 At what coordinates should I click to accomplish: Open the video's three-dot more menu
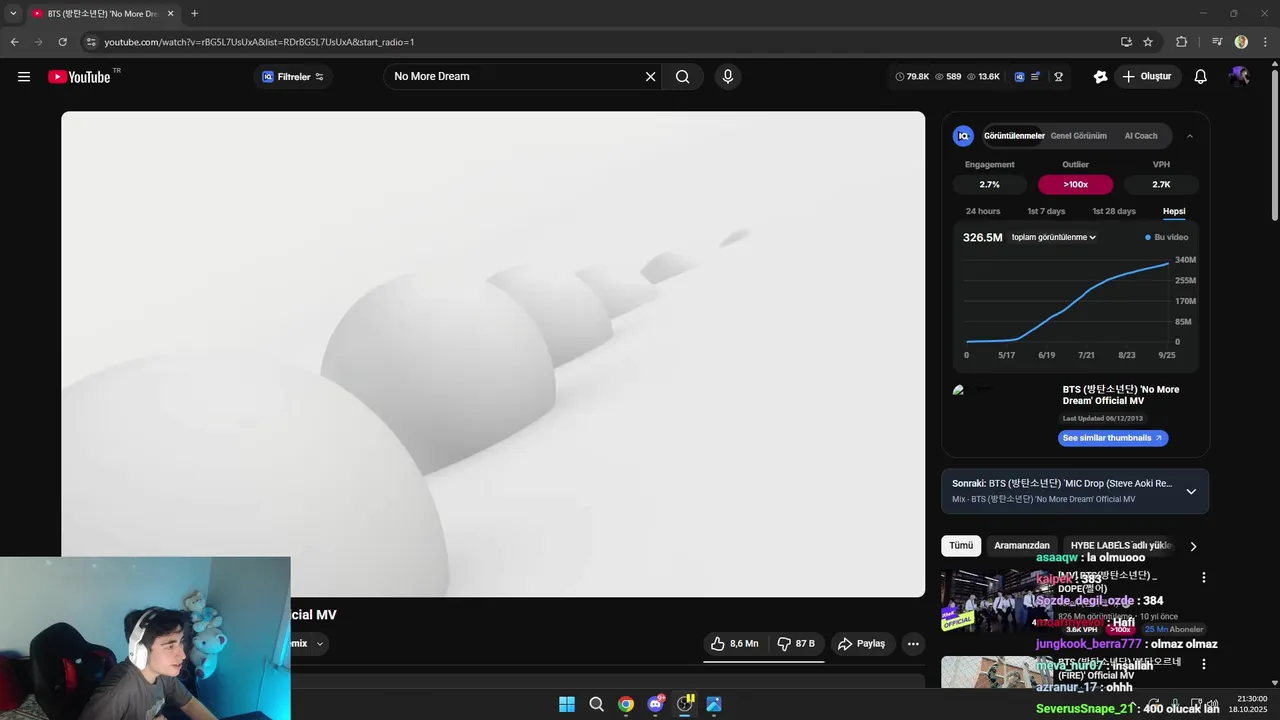pyautogui.click(x=913, y=644)
